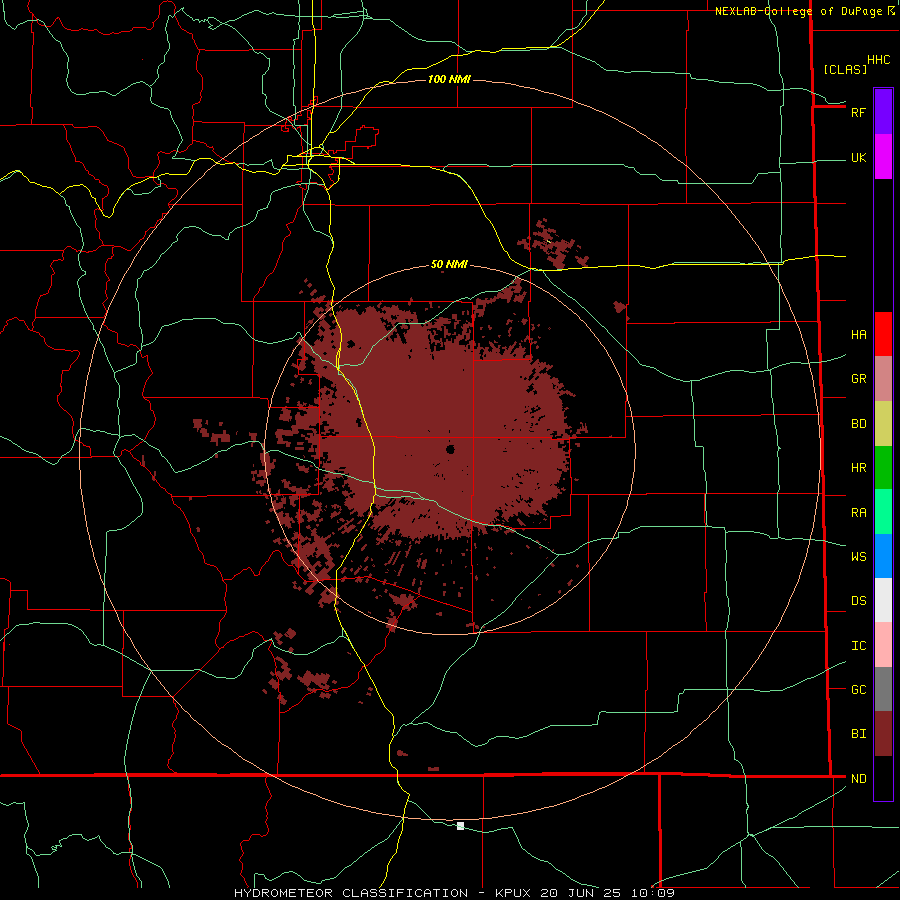Select the yellow BD legend swatch
This screenshot has height=900, width=900.
[883, 424]
